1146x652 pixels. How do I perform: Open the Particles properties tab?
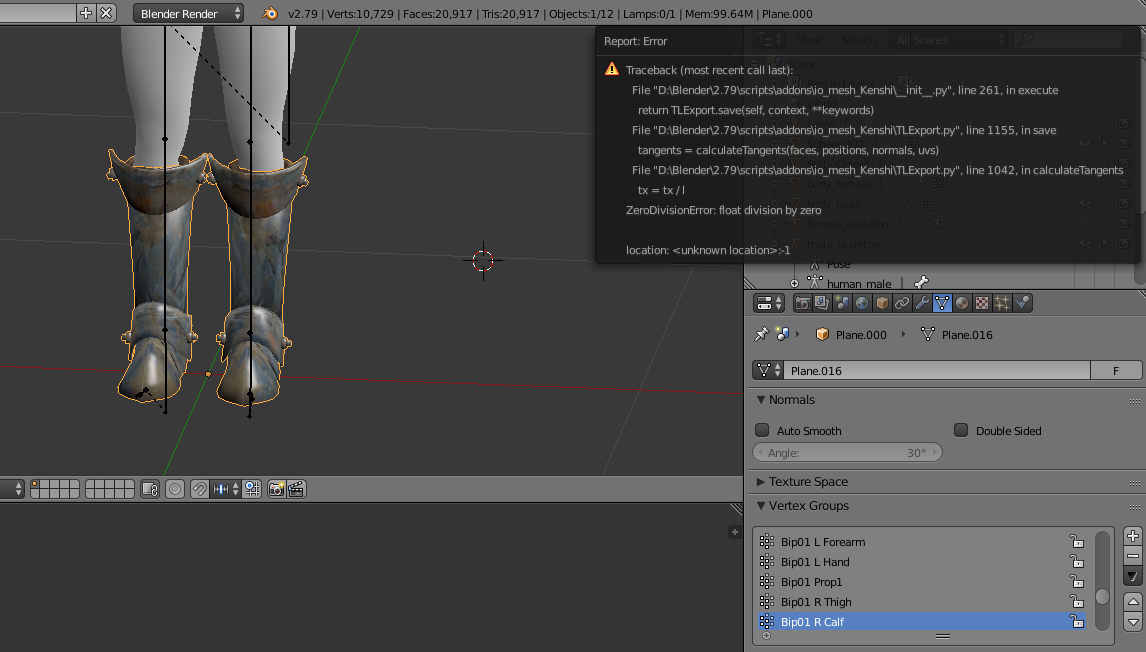[1002, 303]
